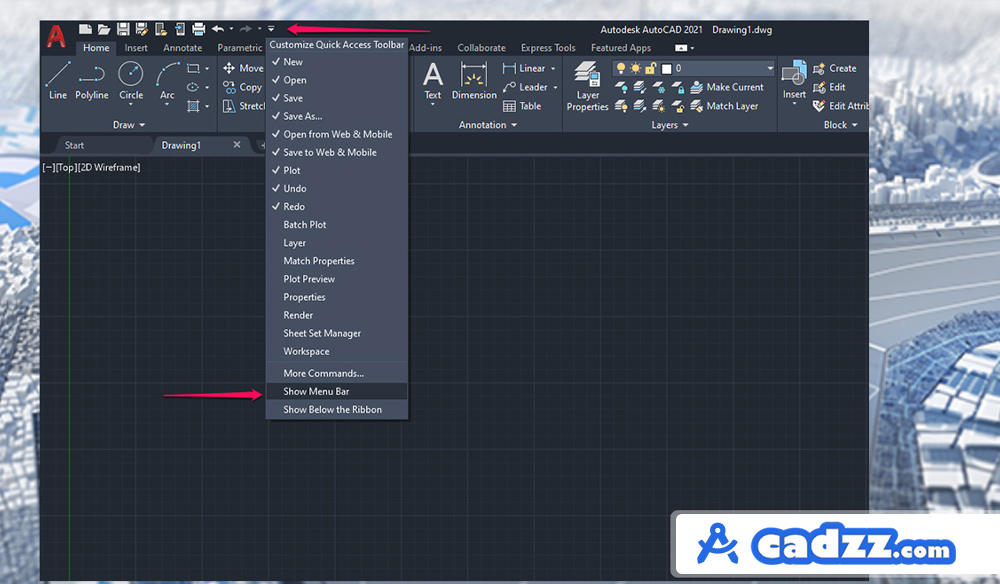The image size is (1000, 584).
Task: Close the Drawing1 file tab
Action: tap(237, 145)
